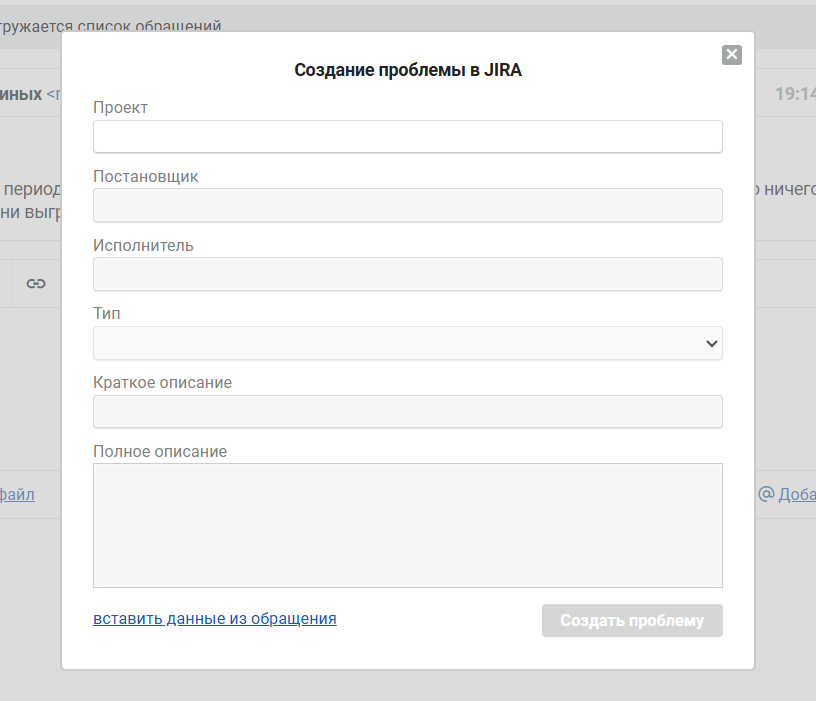Click the Создать проблему button
Screen dimensions: 816x701
pyautogui.click(x=632, y=620)
